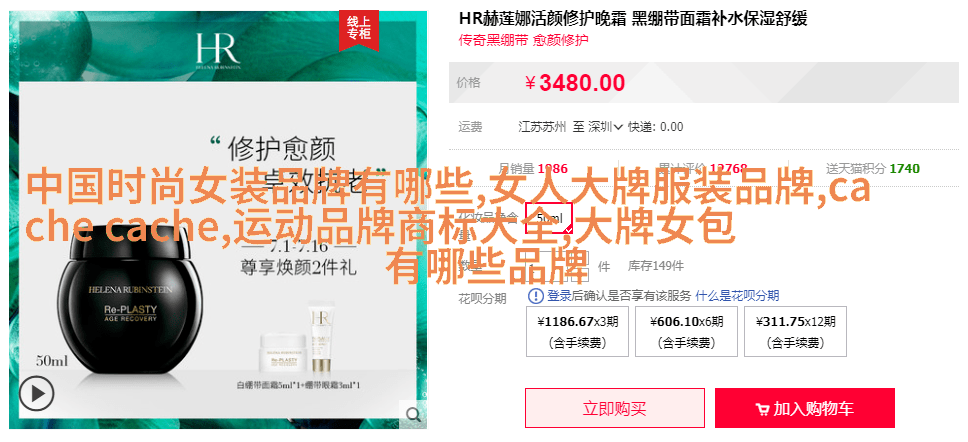The height and width of the screenshot is (442, 968).
Task: Open the 什么是花呗分期 help link
Action: tap(737, 296)
